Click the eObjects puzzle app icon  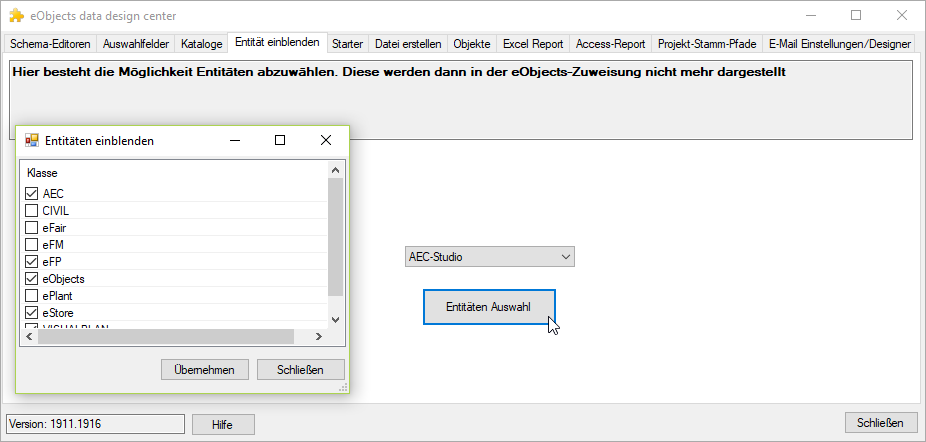coord(17,16)
